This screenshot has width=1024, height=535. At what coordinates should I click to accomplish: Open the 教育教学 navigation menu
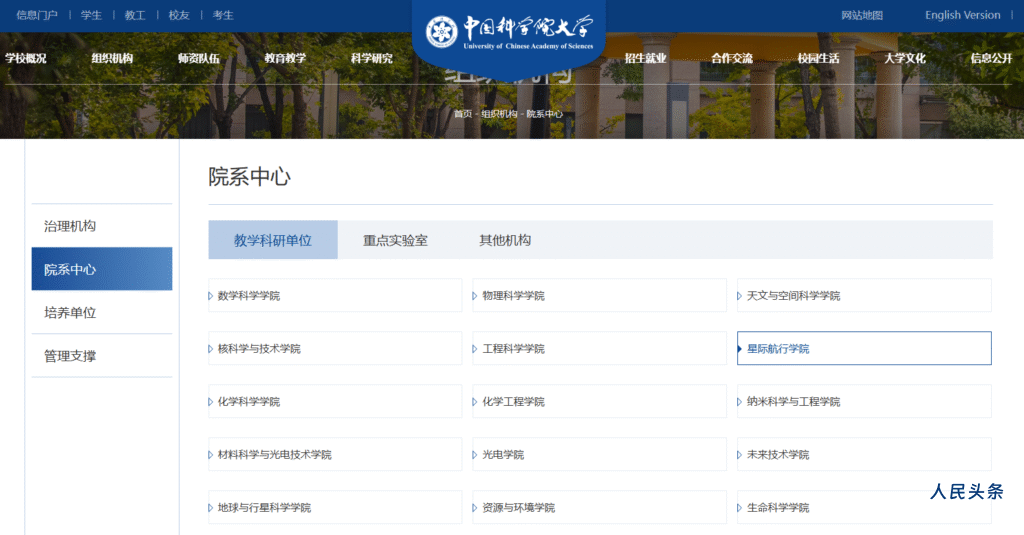(x=285, y=58)
